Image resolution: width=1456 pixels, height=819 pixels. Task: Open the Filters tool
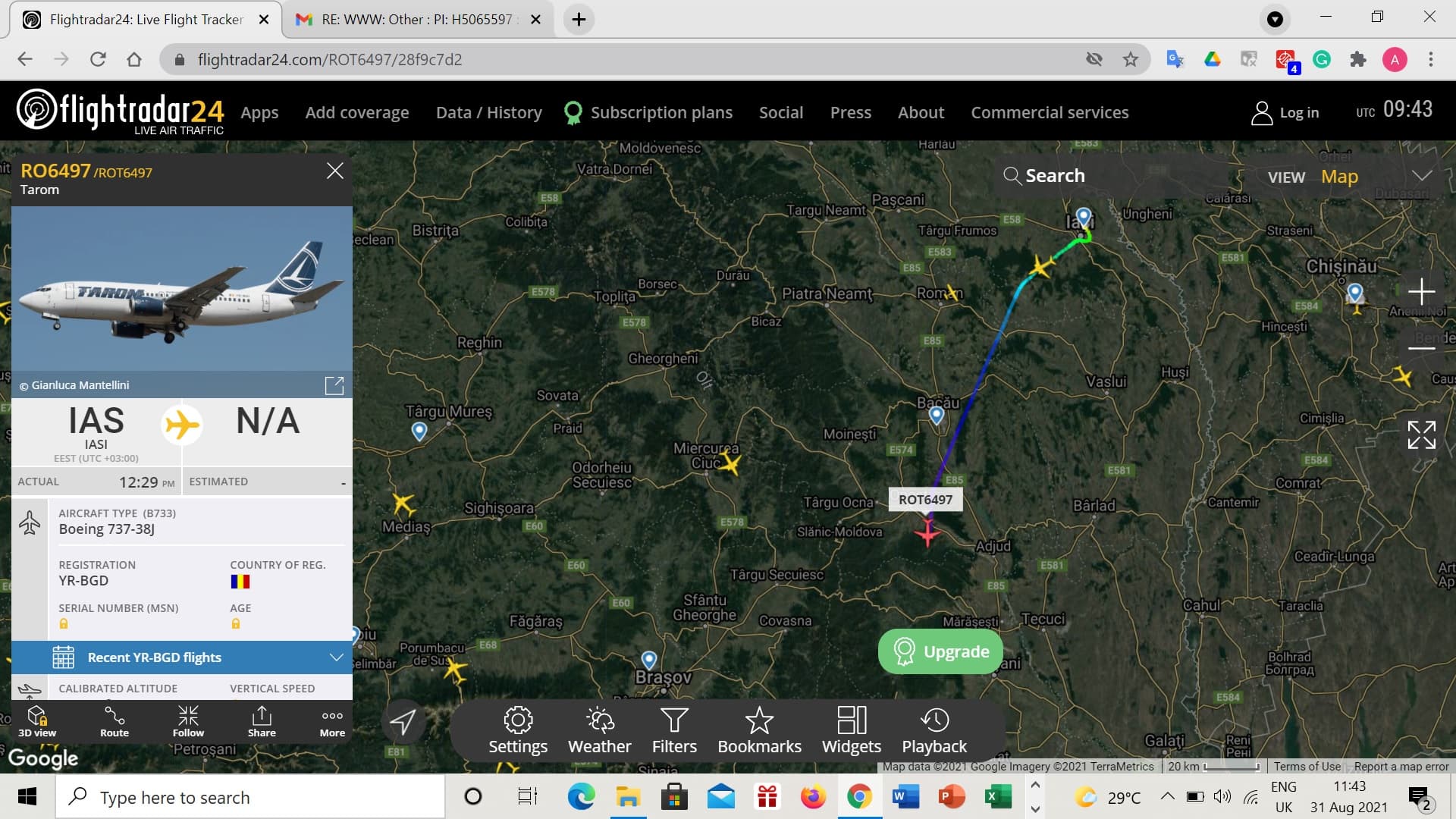coord(674,730)
